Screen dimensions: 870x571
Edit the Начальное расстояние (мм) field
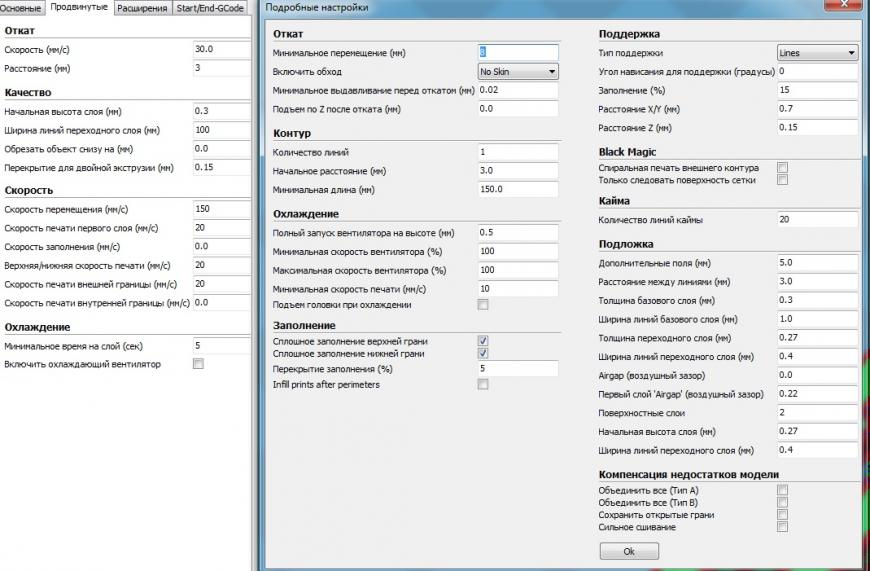518,171
